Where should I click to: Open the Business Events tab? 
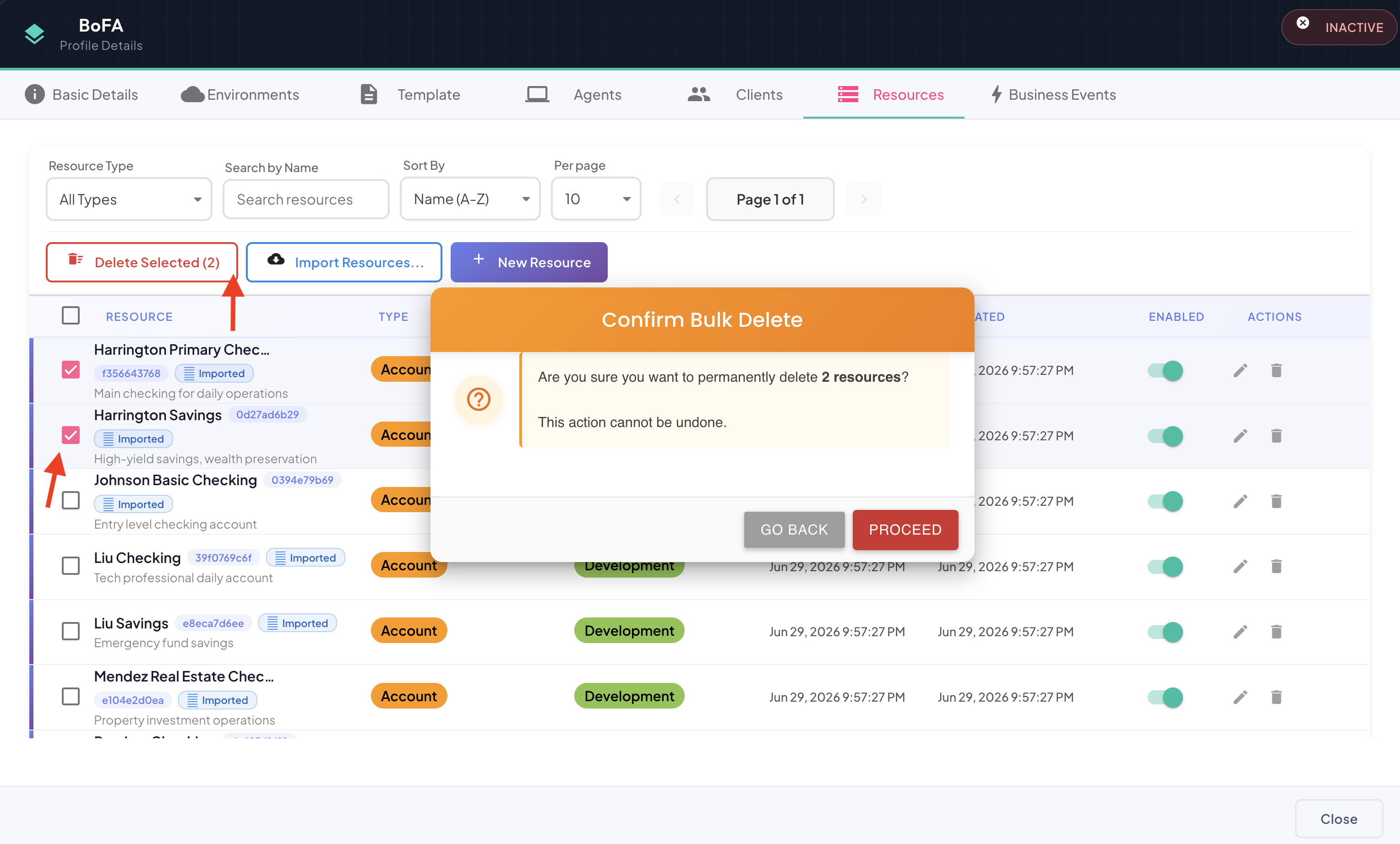[1053, 94]
